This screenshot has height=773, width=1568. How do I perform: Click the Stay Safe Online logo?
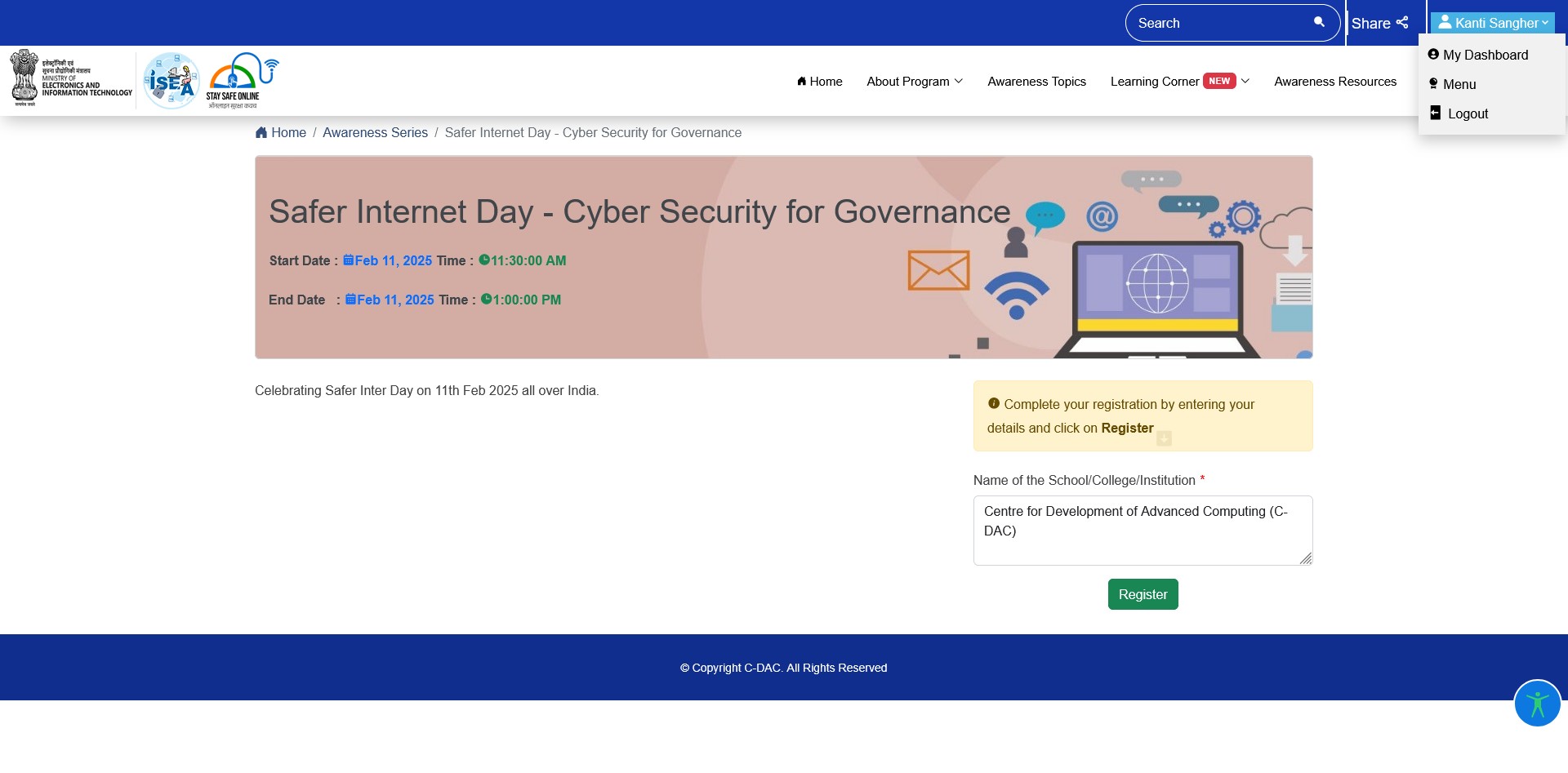243,81
